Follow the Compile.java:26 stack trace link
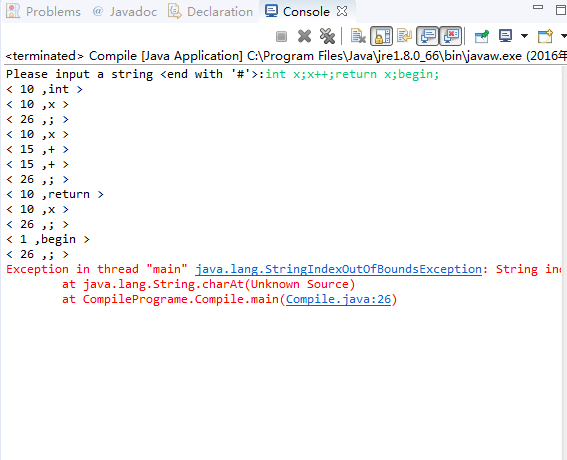 (338, 299)
